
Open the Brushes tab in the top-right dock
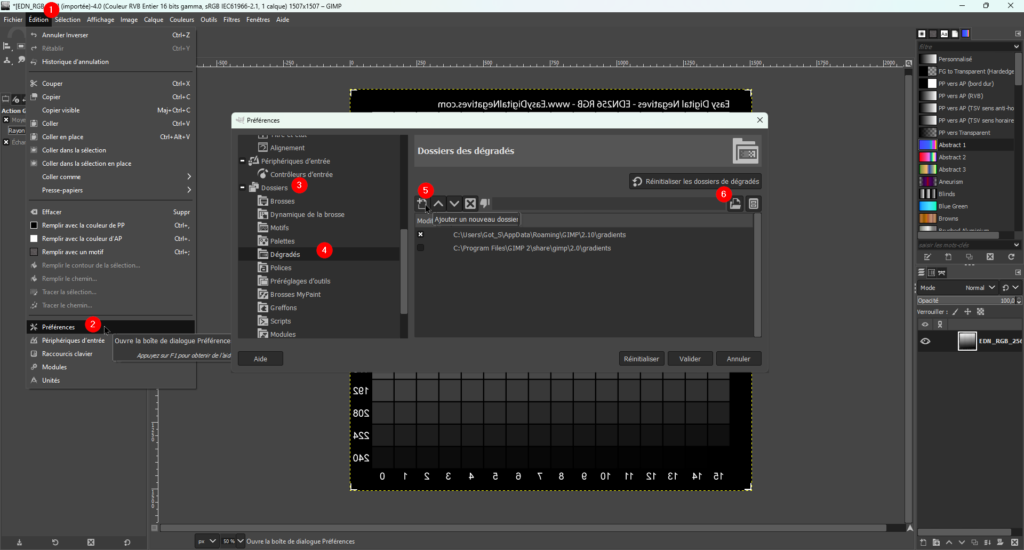point(921,34)
